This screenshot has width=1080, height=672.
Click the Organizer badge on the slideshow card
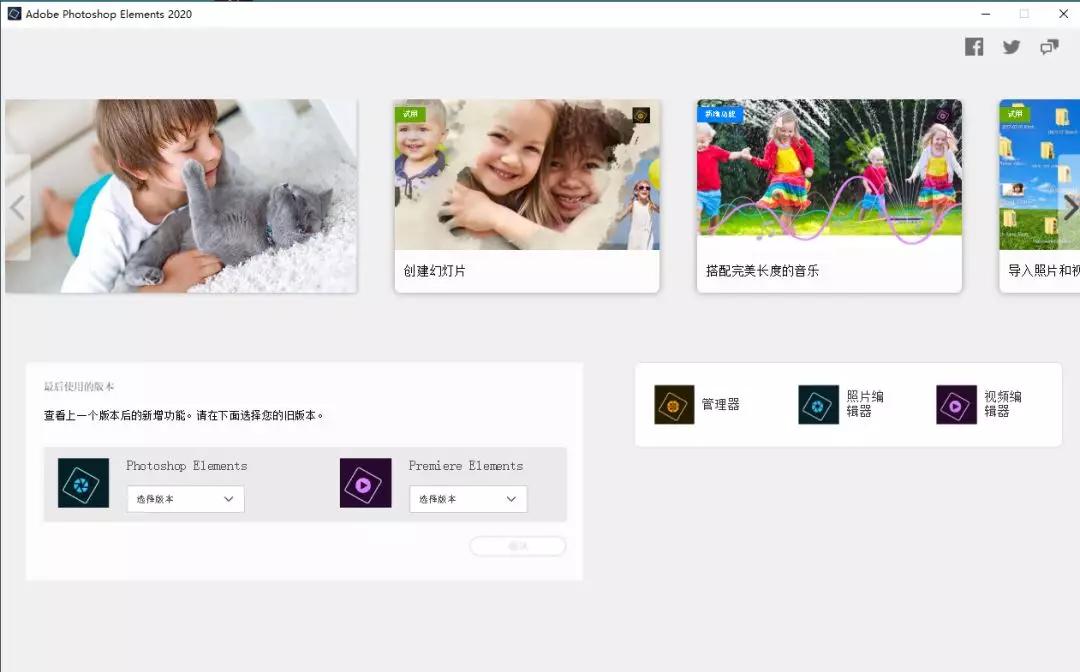[641, 115]
